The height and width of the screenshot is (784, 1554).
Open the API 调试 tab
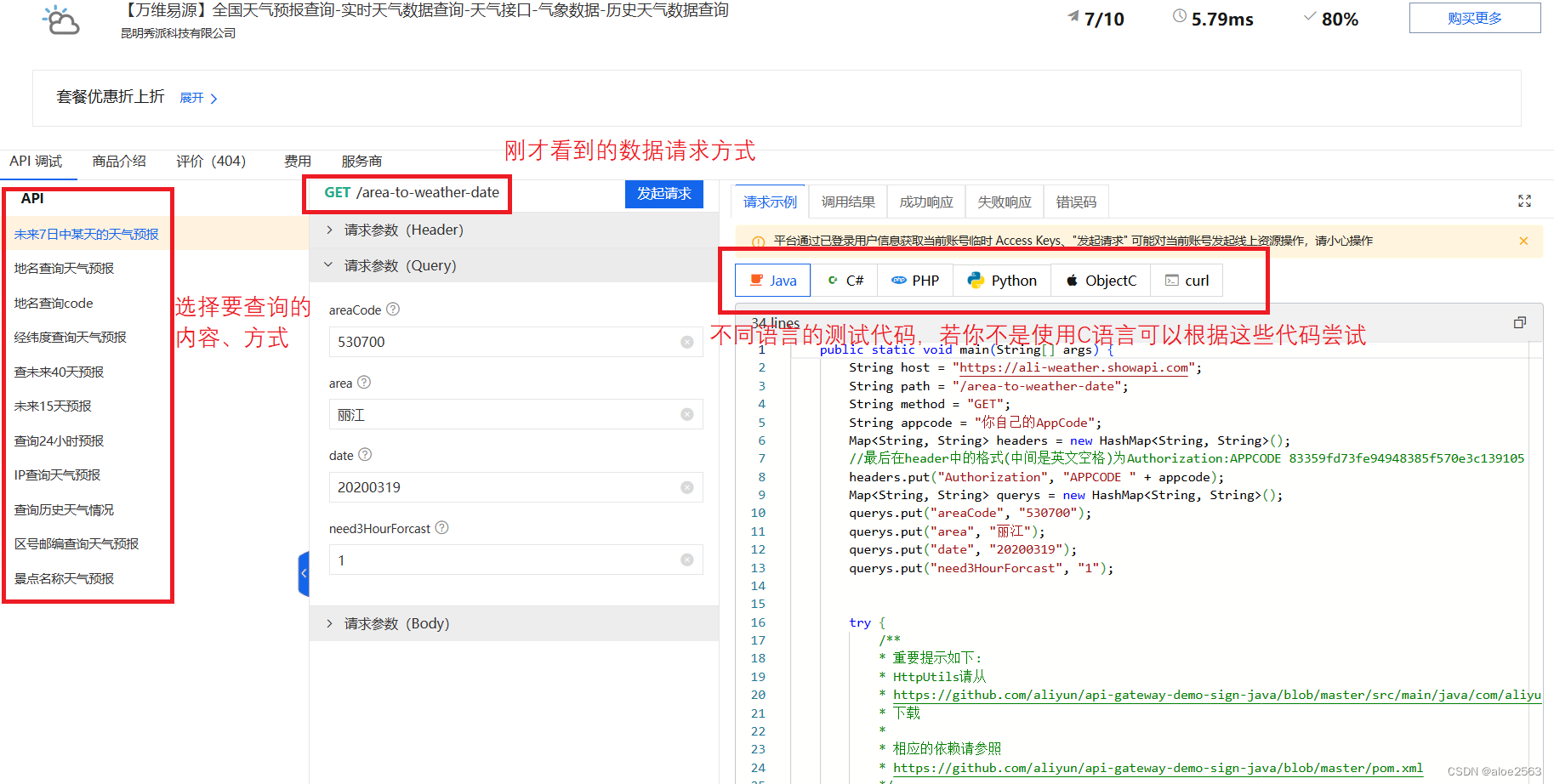coord(36,162)
